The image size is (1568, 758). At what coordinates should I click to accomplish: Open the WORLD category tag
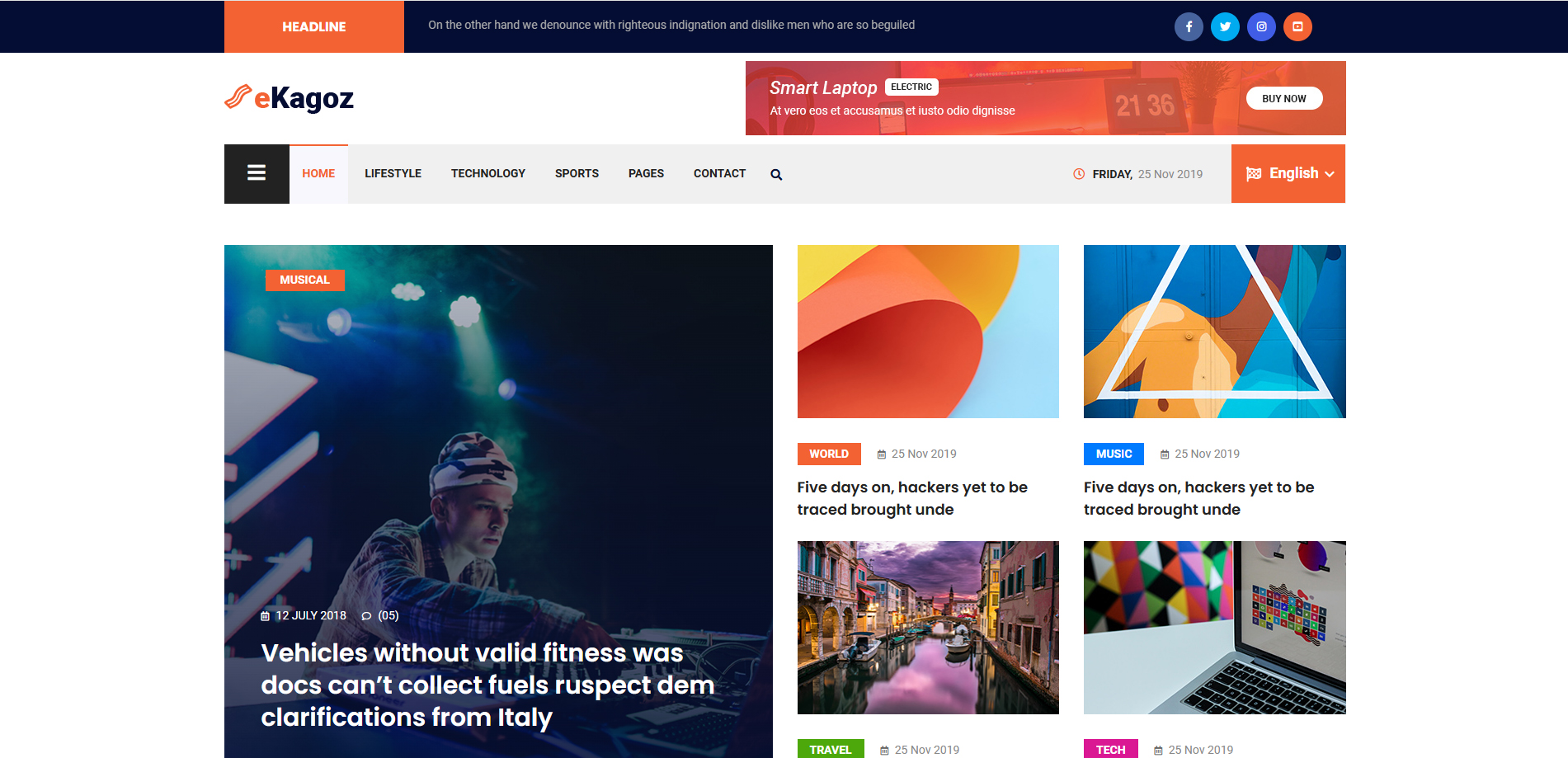tap(829, 454)
